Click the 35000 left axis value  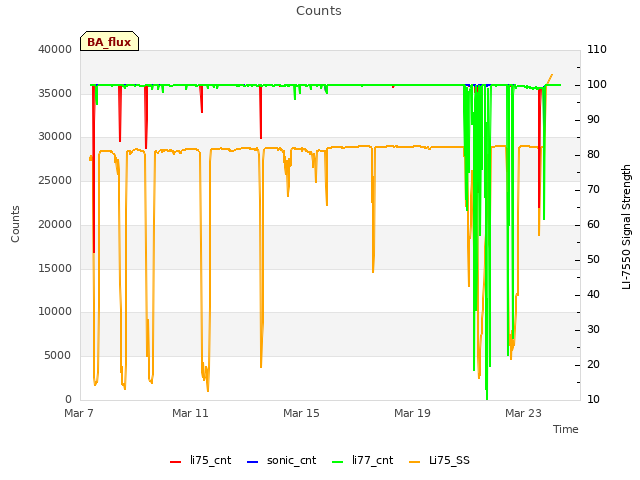point(55,93)
